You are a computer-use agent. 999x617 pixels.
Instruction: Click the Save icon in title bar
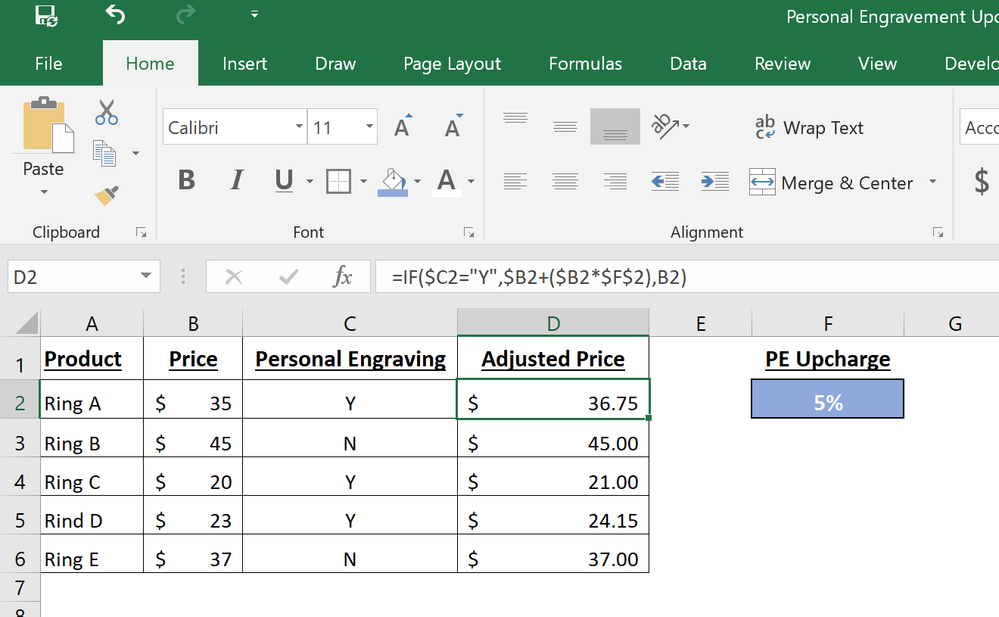click(x=45, y=15)
